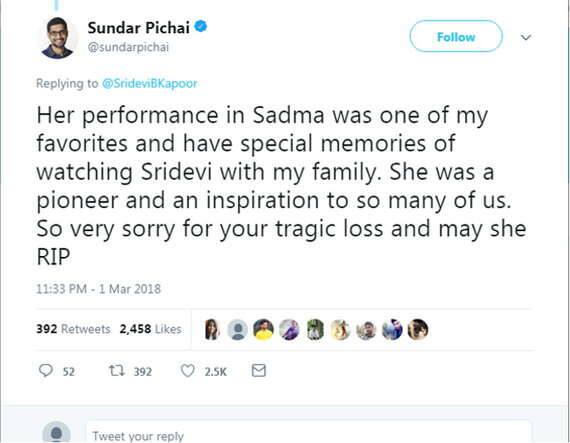The width and height of the screenshot is (570, 443).
Task: Open the 11:33 PM - 1 Mar 2018 timestamp
Action: pos(98,289)
